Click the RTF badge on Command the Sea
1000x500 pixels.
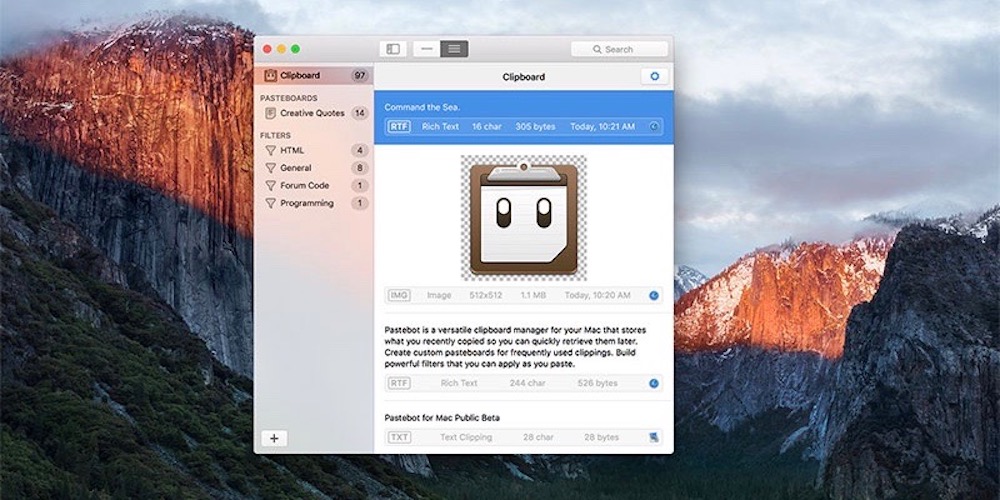(x=398, y=127)
